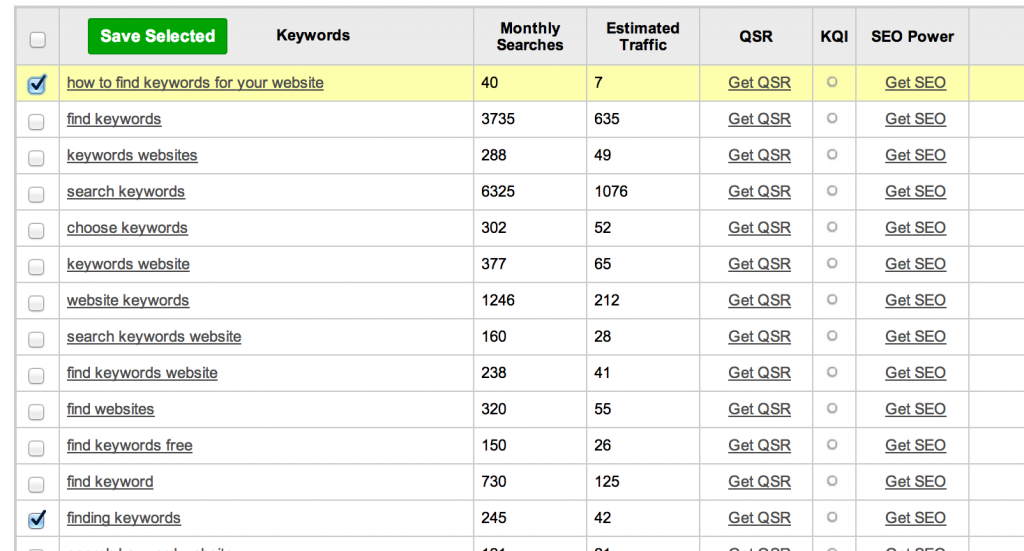Click Get QSR for 'website keywords'
Screen dimensions: 1024x551
click(759, 300)
